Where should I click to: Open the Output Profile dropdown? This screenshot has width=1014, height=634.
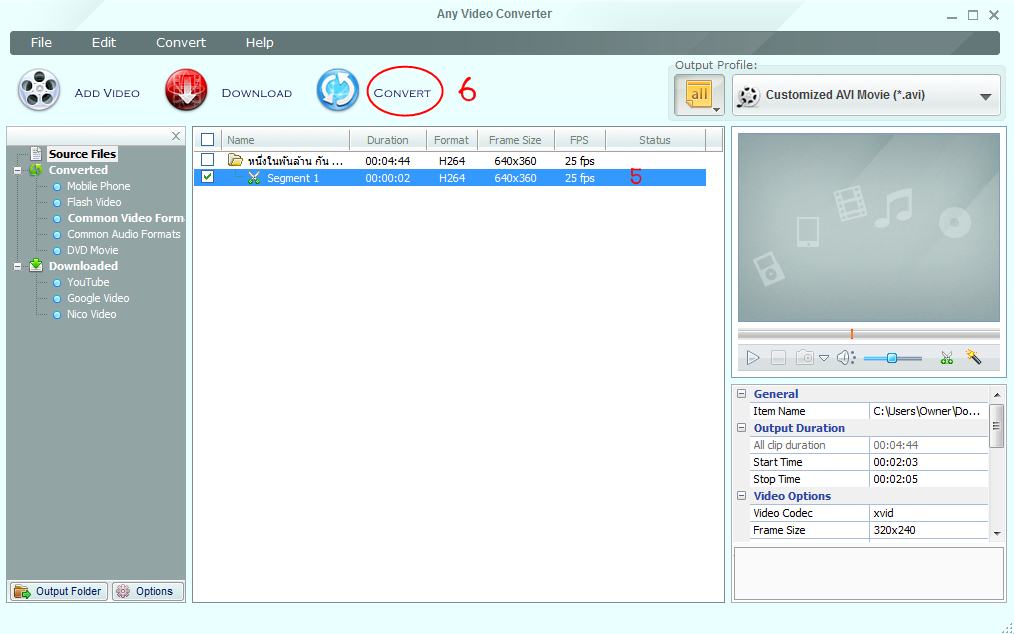tap(866, 96)
